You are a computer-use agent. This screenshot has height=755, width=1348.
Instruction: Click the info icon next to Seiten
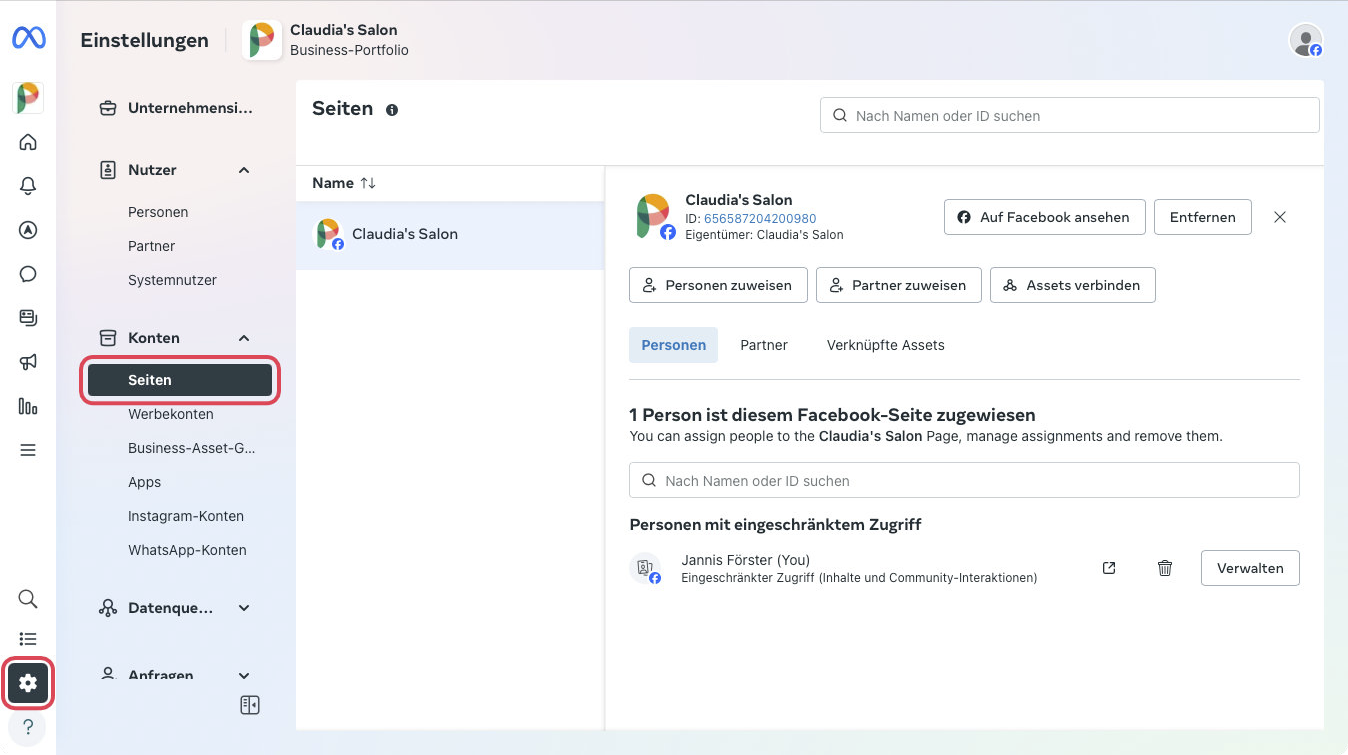(x=392, y=110)
